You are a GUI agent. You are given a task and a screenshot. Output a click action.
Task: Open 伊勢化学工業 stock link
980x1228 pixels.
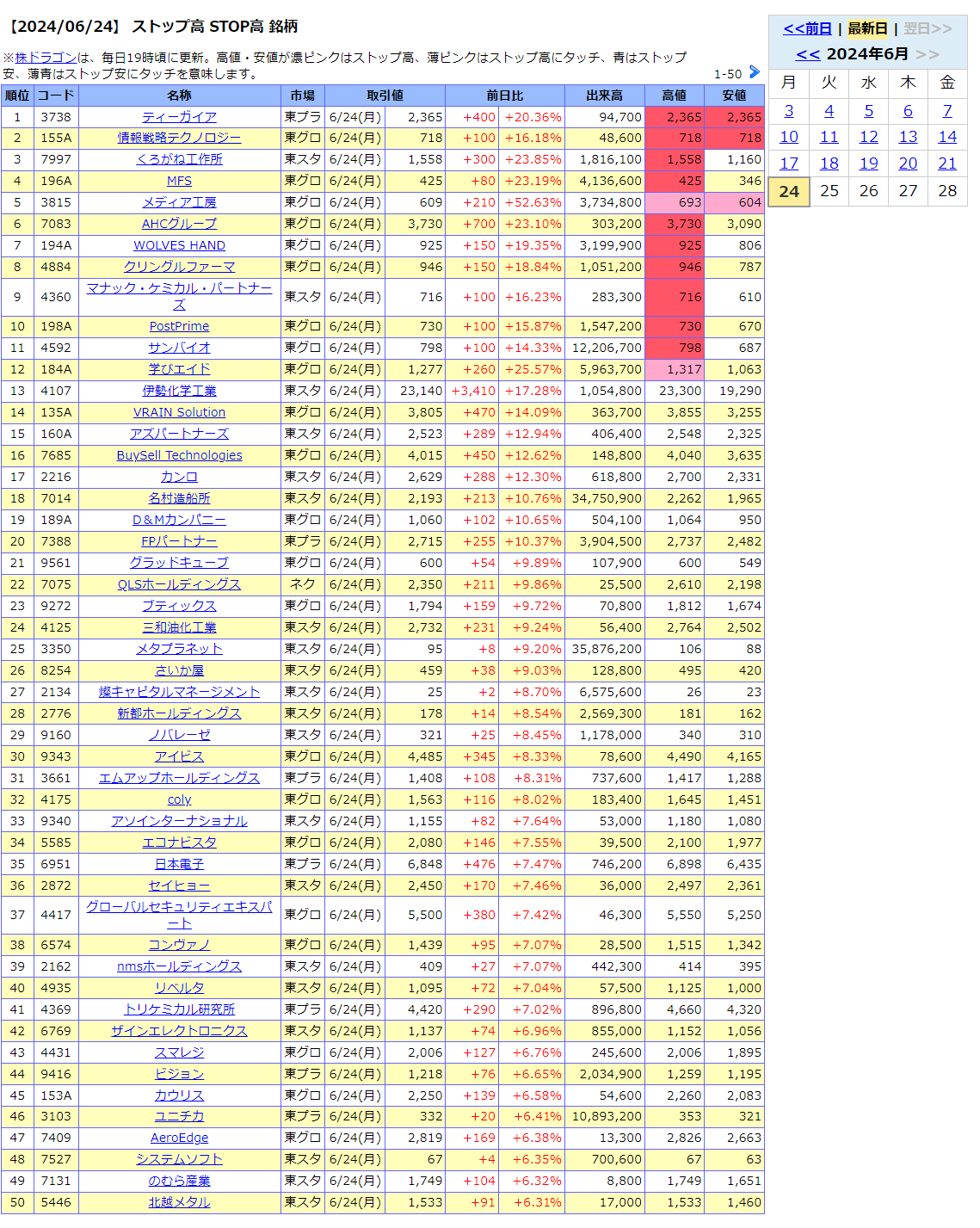click(179, 391)
